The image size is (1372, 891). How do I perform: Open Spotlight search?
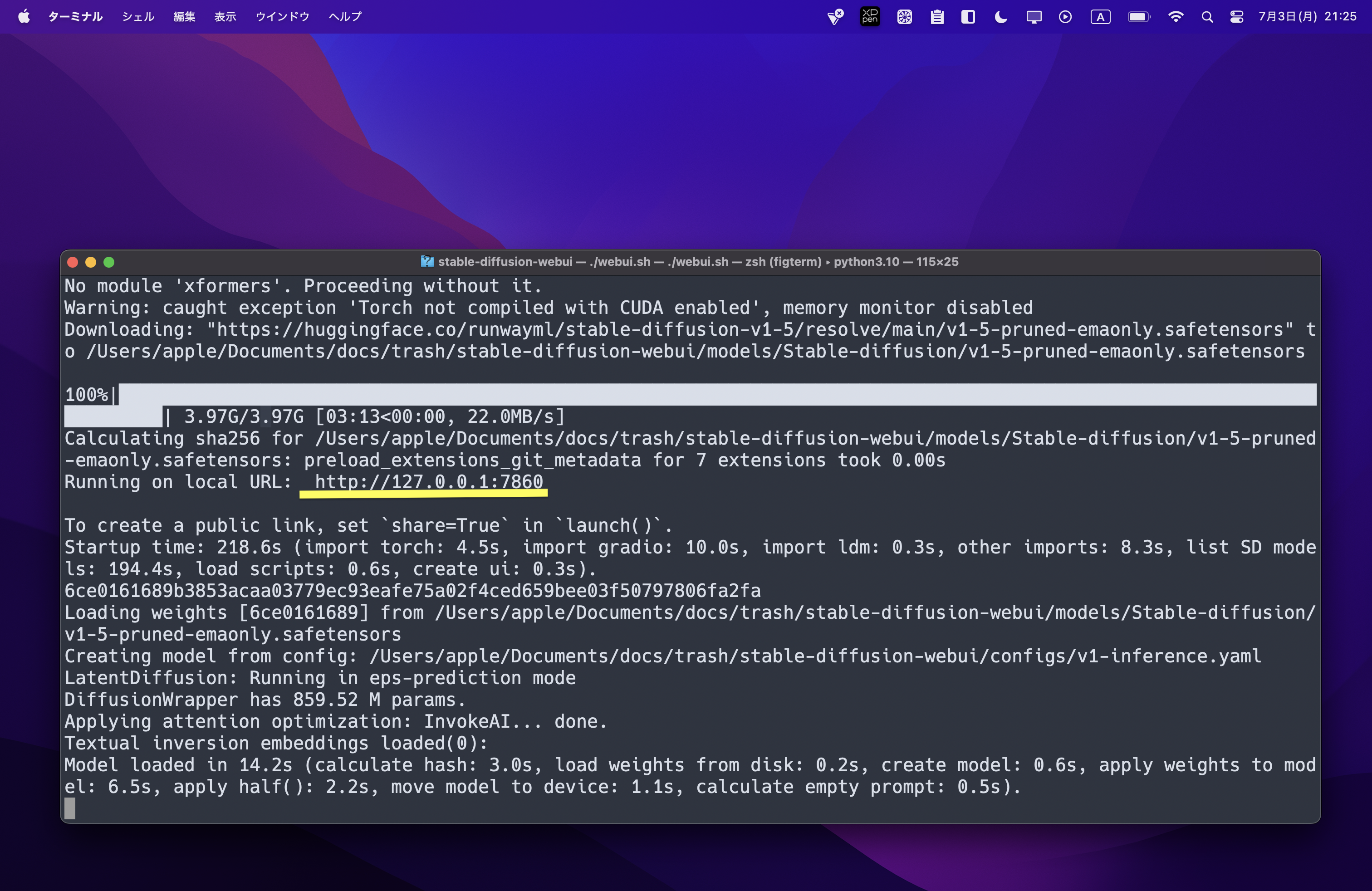pyautogui.click(x=1207, y=16)
